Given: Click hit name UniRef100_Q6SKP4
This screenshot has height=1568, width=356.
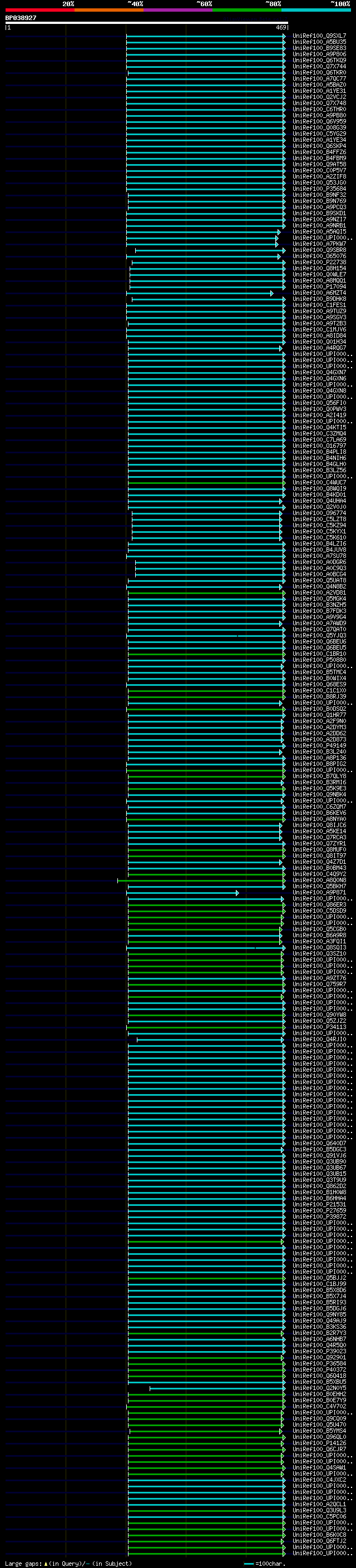Looking at the screenshot, I should [x=319, y=146].
